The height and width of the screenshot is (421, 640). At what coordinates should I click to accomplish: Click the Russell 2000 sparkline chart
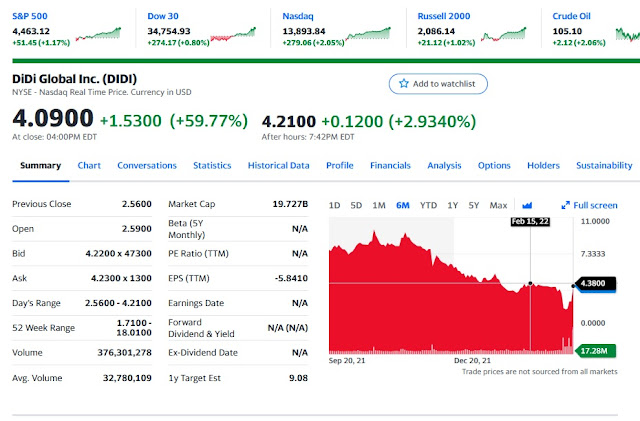(x=504, y=34)
